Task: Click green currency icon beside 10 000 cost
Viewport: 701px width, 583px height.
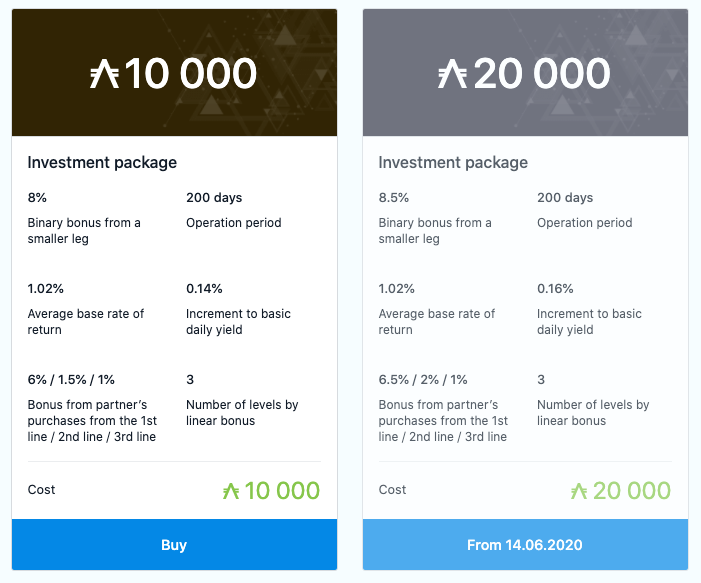Action: (231, 491)
